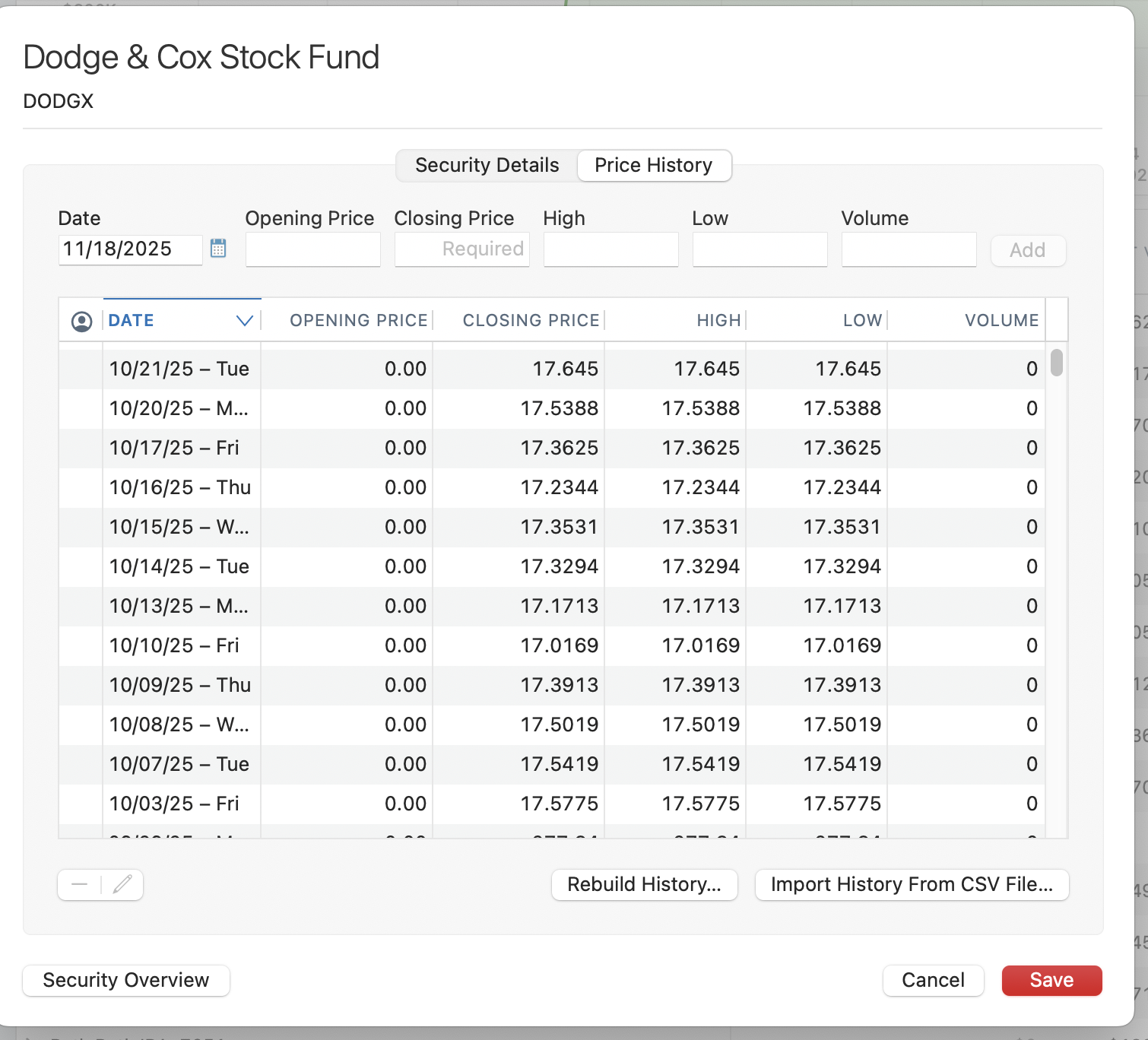The width and height of the screenshot is (1148, 1040).
Task: Open the date picker calendar icon
Action: click(218, 249)
